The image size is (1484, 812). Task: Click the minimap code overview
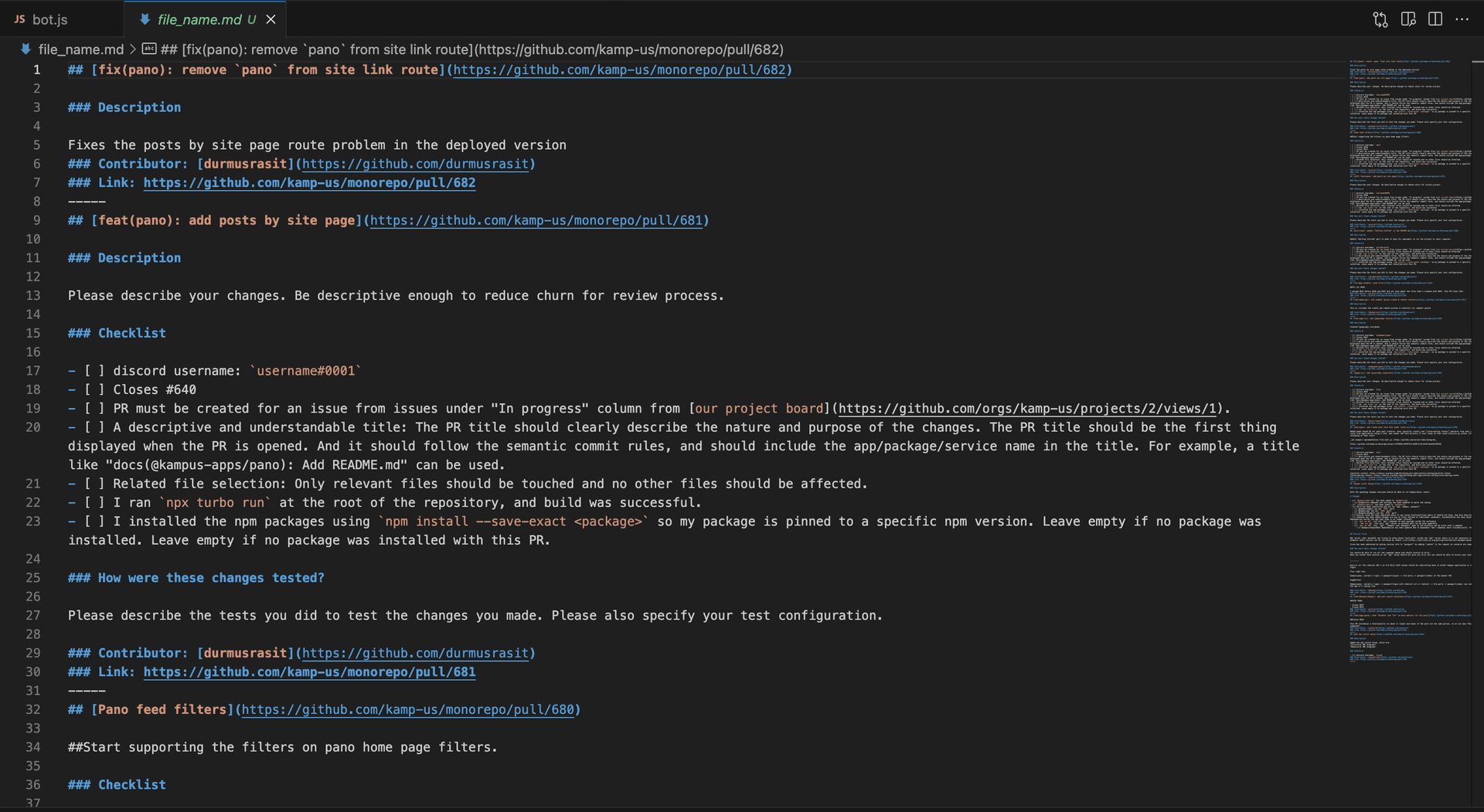pyautogui.click(x=1410, y=361)
